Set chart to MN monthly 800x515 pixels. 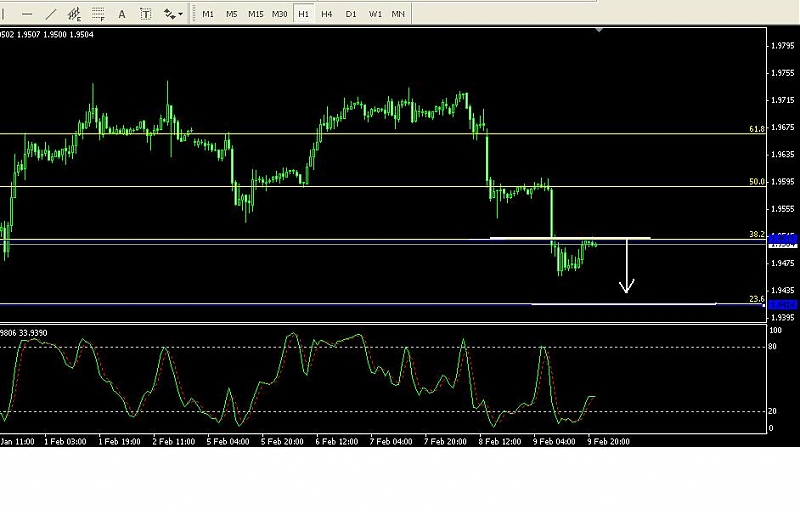[x=399, y=14]
